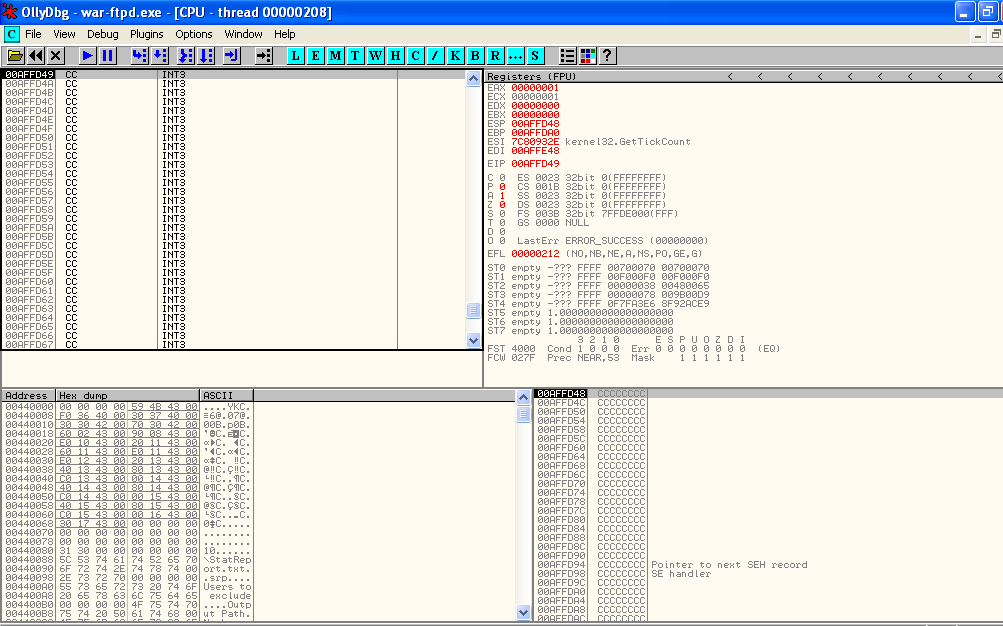1003x626 pixels.
Task: Open the Debug menu
Action: (102, 34)
